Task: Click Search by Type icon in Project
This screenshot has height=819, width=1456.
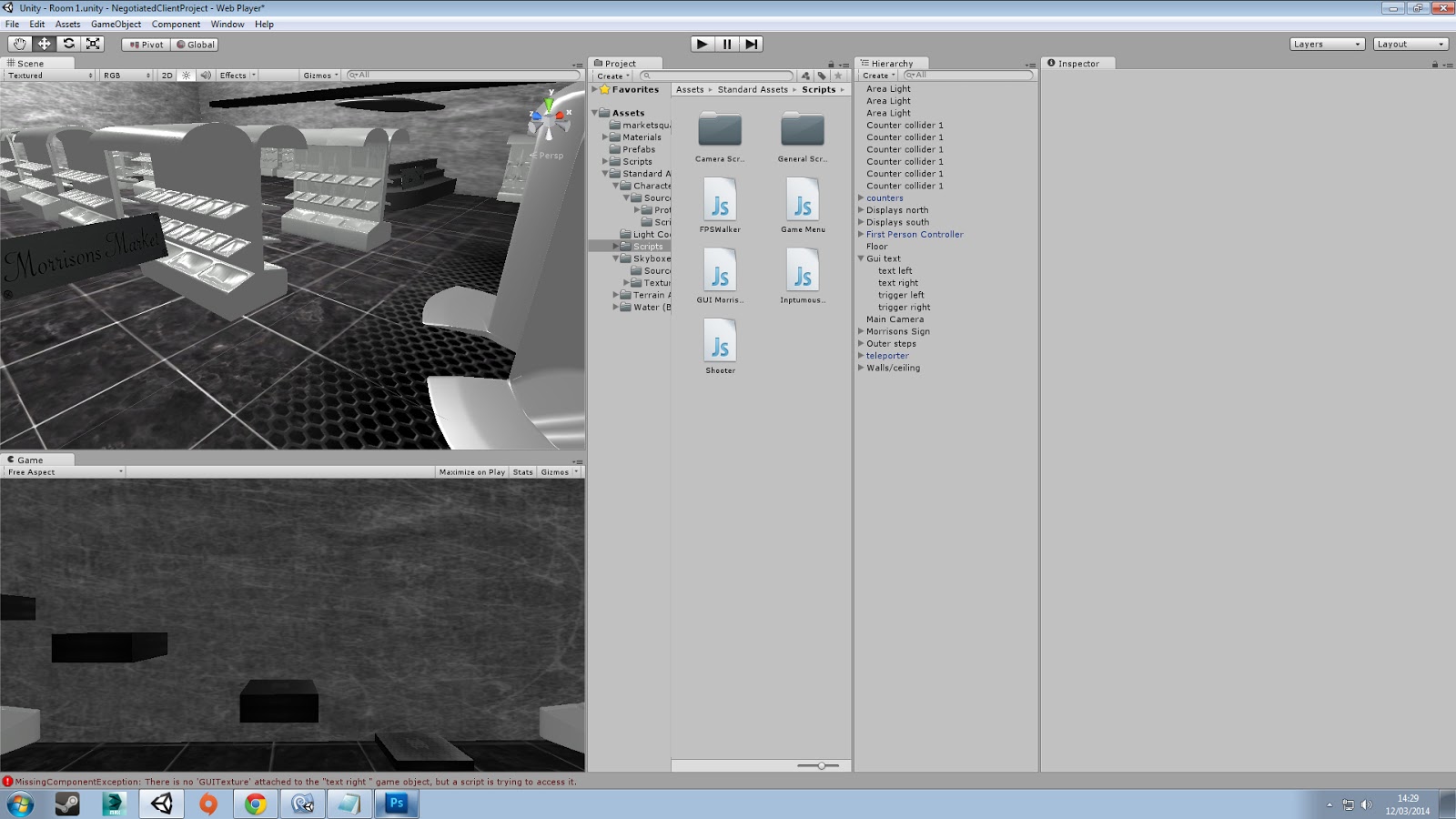Action: click(x=805, y=76)
